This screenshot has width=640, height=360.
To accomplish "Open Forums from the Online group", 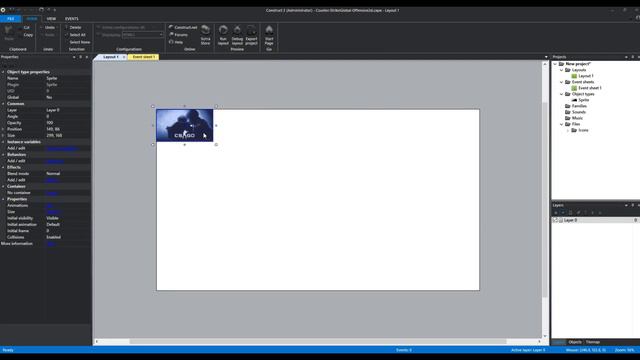I will (178, 35).
